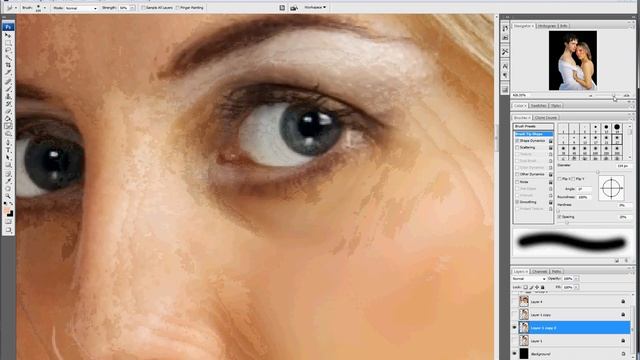640x360 pixels.
Task: Select the highlighted Smudge tool
Action: (8, 126)
